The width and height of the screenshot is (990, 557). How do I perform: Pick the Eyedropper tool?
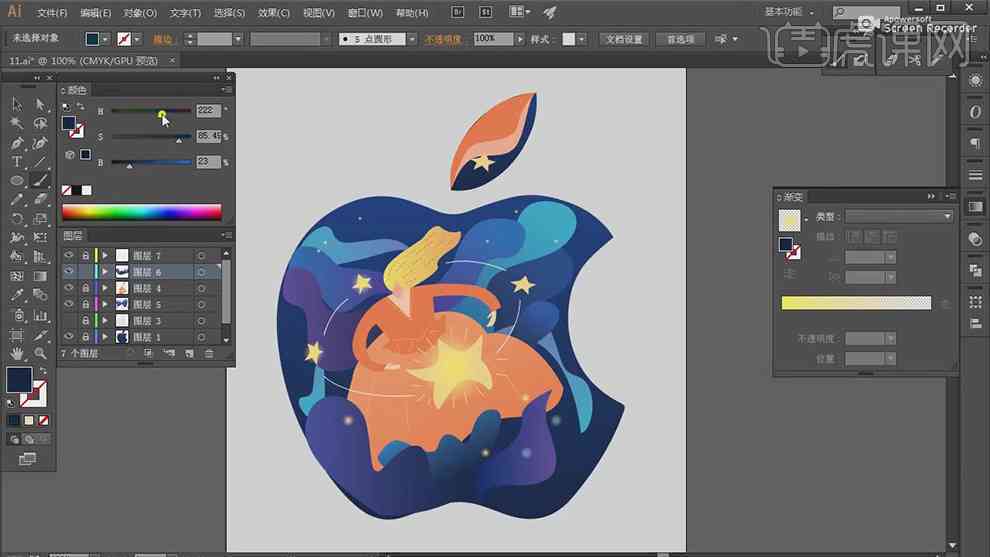click(x=17, y=295)
